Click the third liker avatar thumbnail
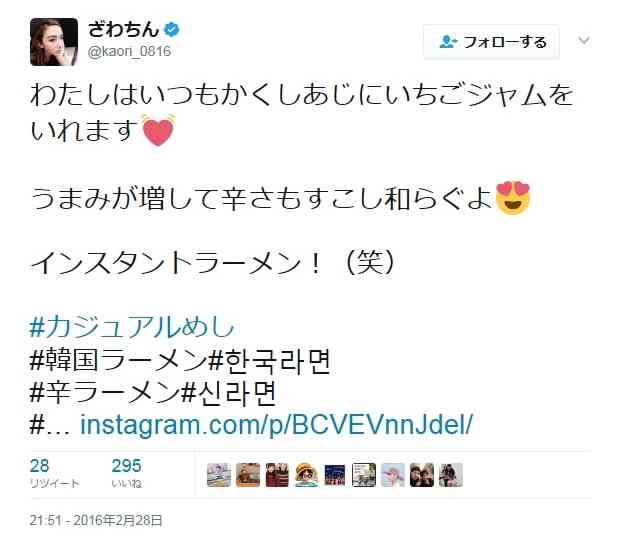The image size is (623, 534). click(277, 475)
